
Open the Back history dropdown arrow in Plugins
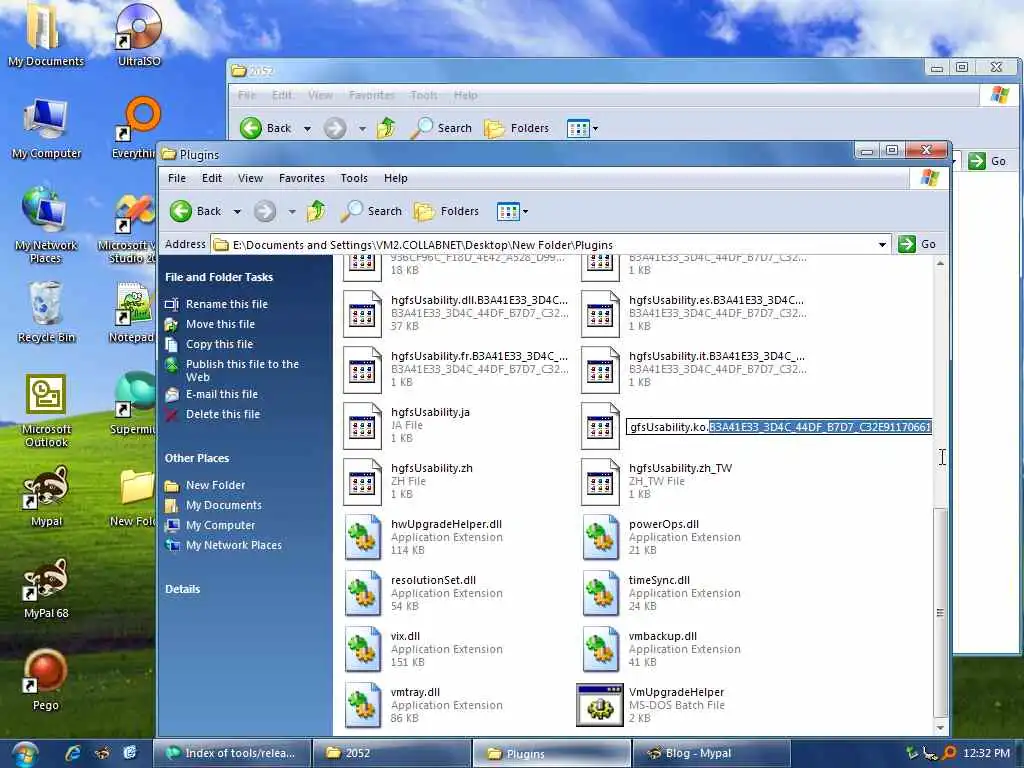[x=237, y=212]
